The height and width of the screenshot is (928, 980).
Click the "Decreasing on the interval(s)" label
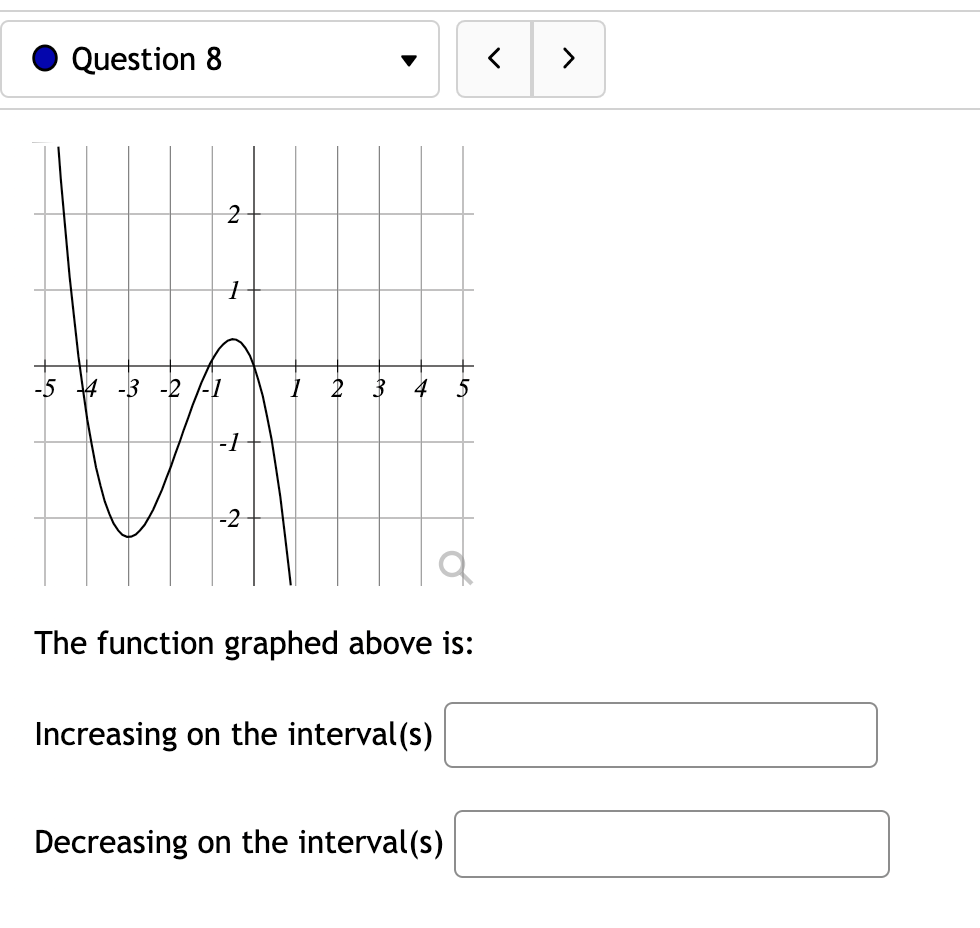(239, 842)
